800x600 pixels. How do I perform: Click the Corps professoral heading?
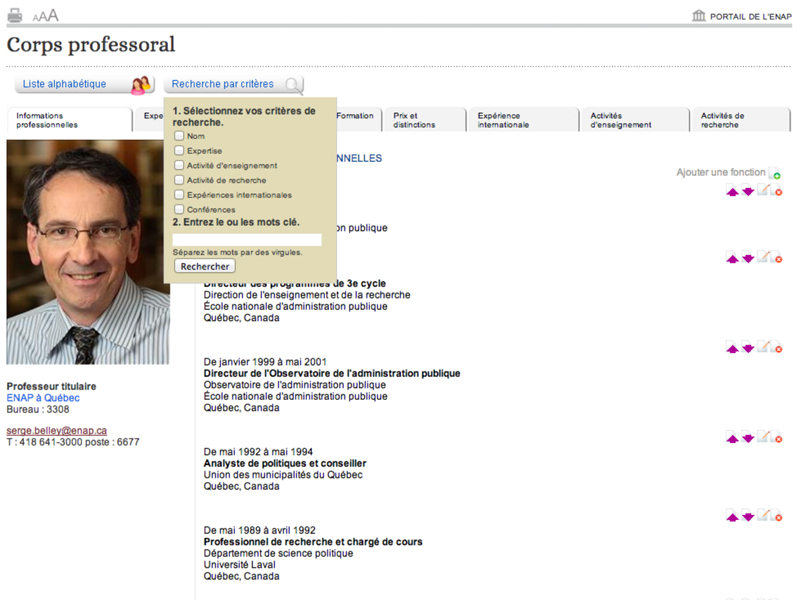tap(91, 45)
